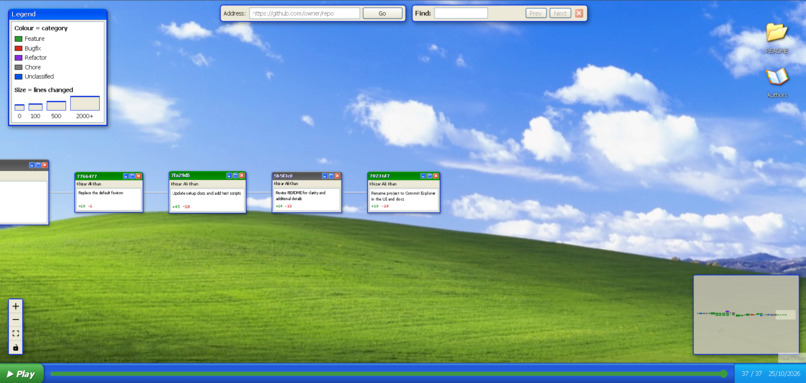Click the Prev find button
Screen dimensions: 806x383
(x=536, y=13)
